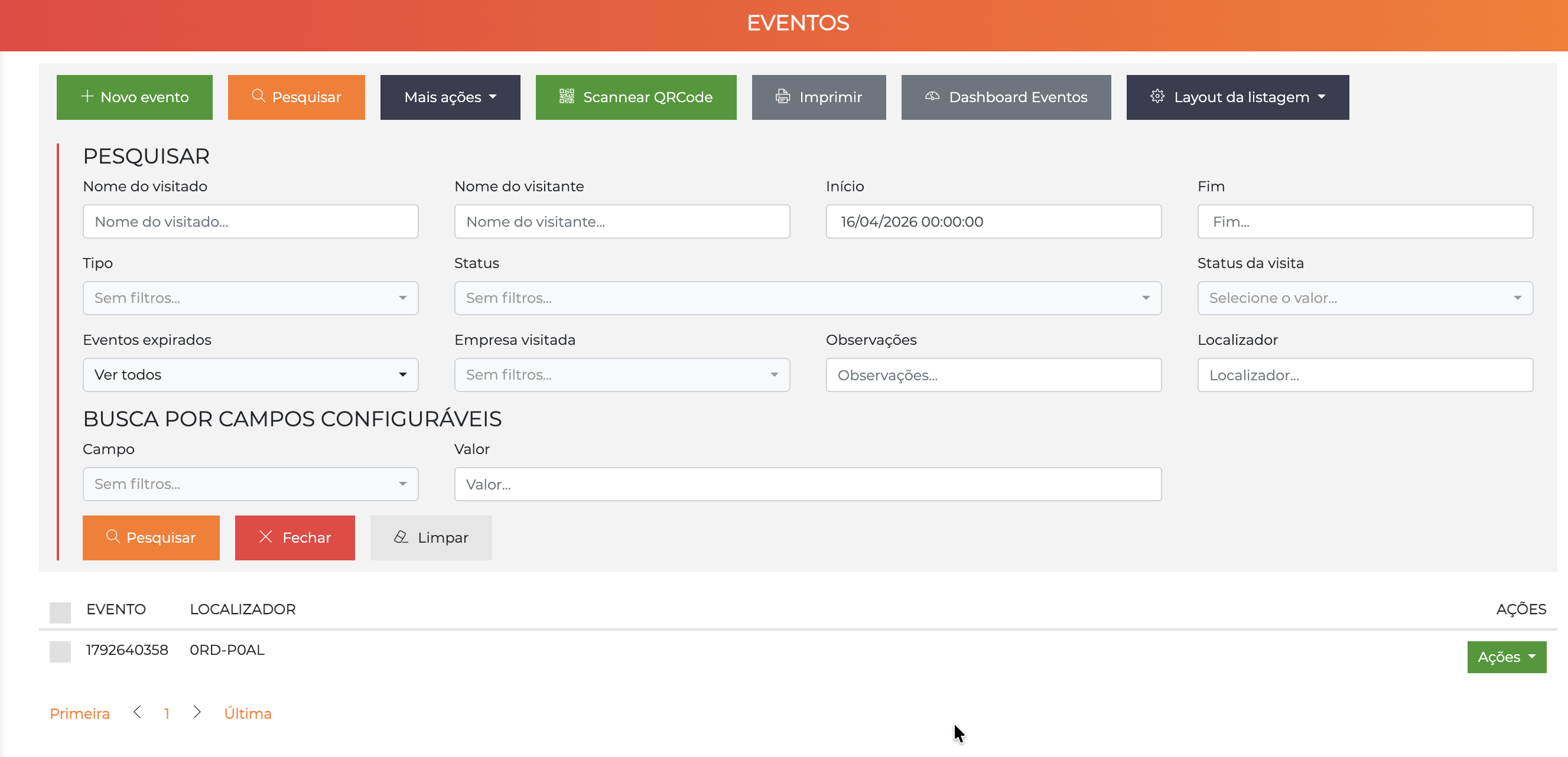Click the LOCALIZADOR column header
1568x757 pixels.
point(243,609)
